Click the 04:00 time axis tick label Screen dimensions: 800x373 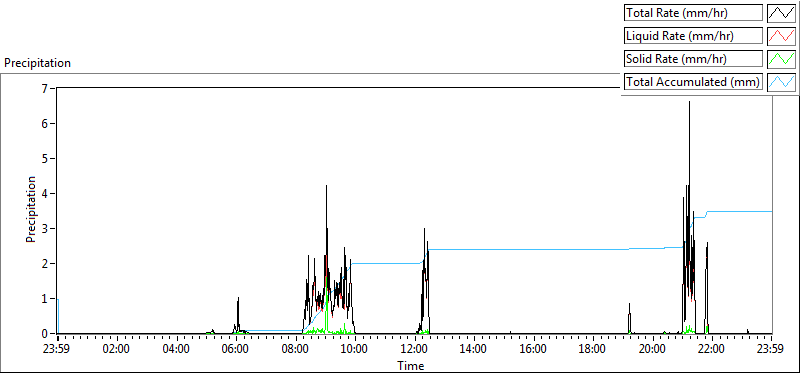[177, 350]
